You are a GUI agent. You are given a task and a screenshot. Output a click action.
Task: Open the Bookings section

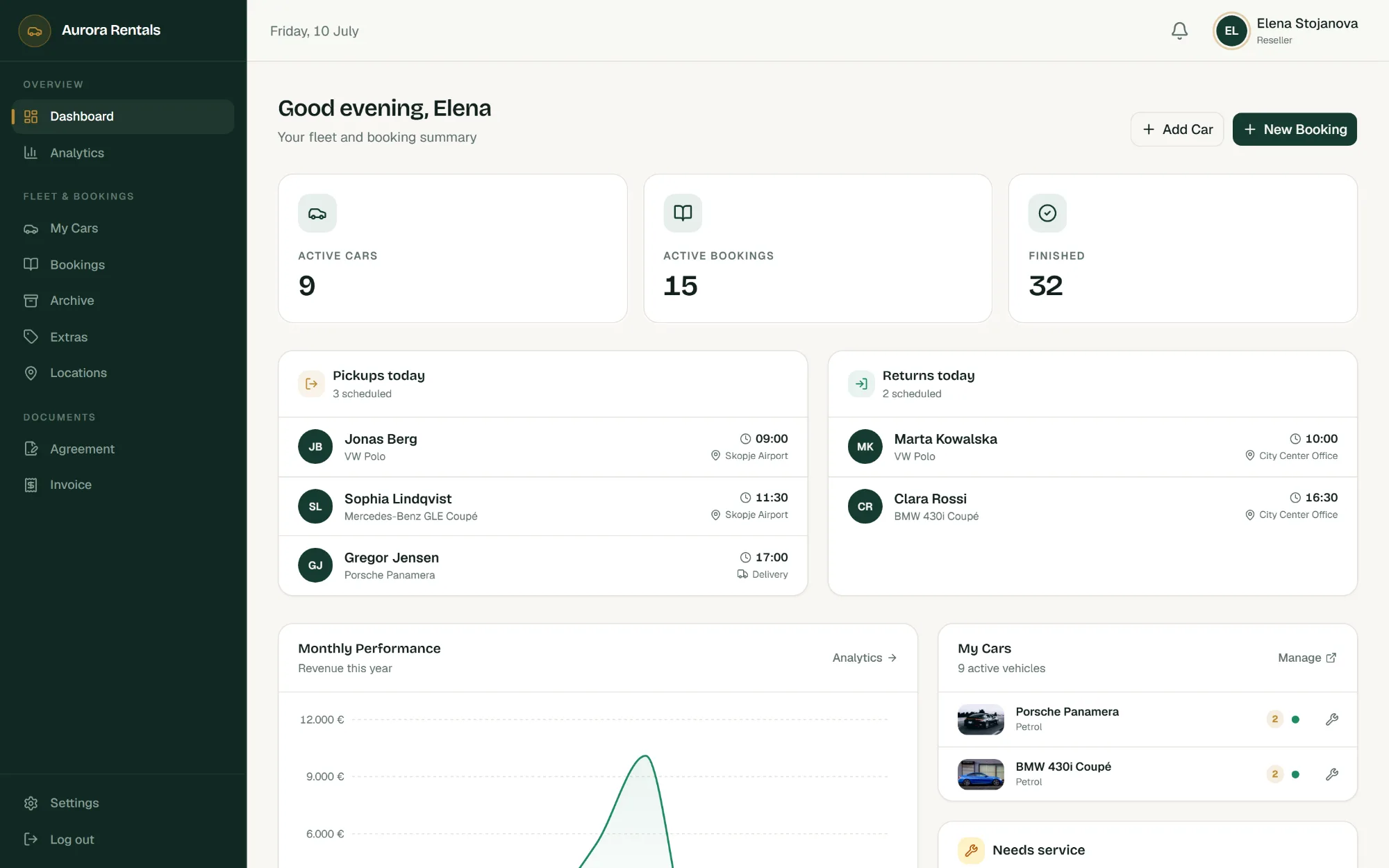click(123, 265)
